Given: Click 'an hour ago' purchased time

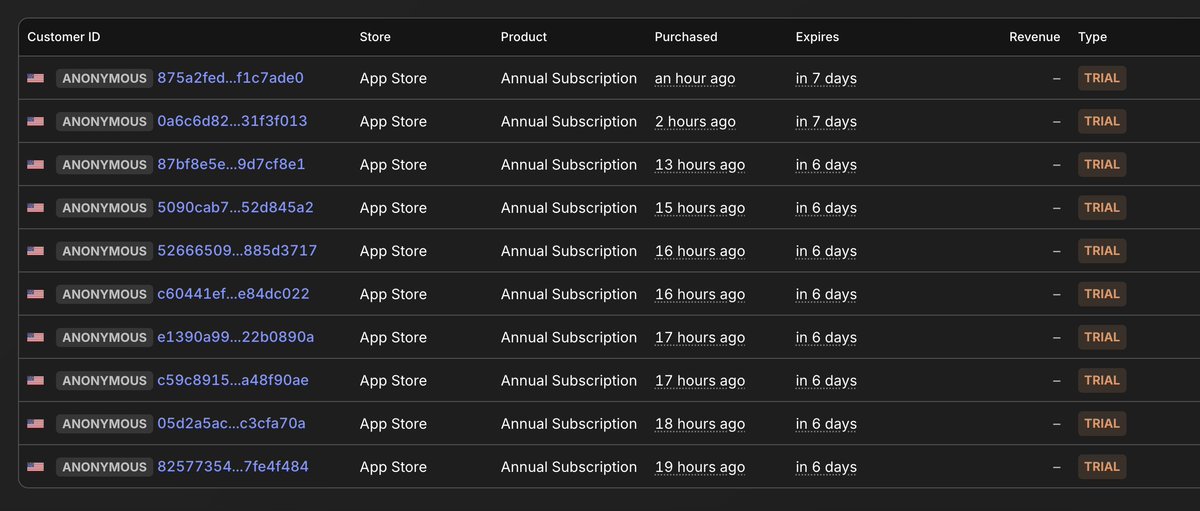Looking at the screenshot, I should pos(693,78).
